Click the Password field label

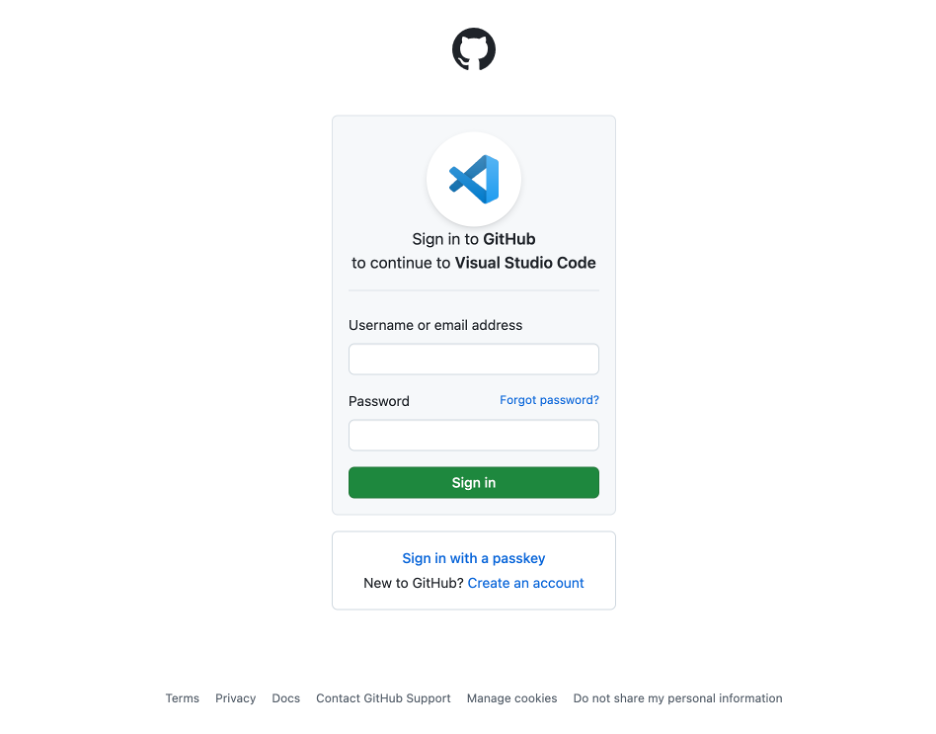pyautogui.click(x=378, y=401)
